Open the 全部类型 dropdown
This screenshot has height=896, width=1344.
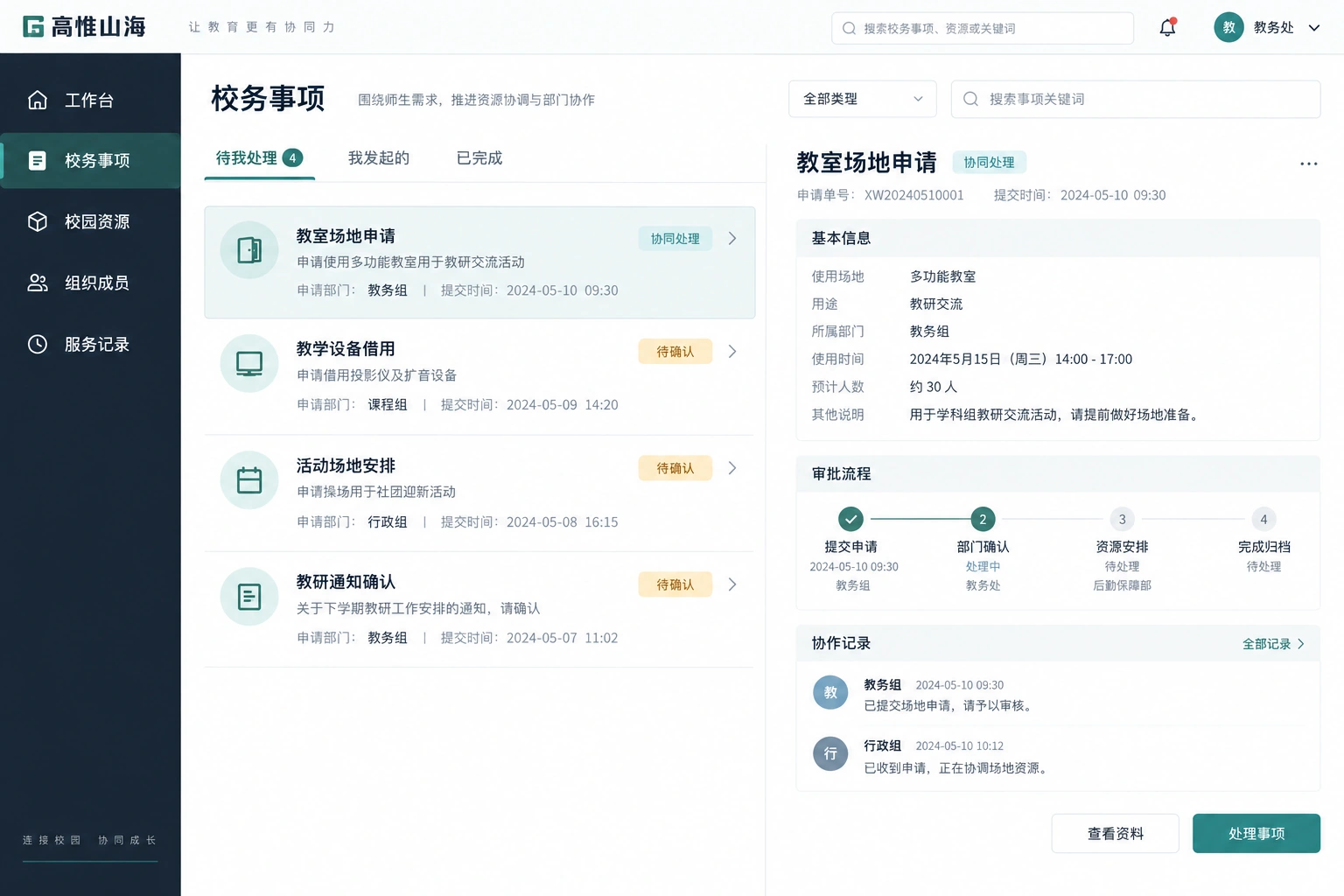863,99
